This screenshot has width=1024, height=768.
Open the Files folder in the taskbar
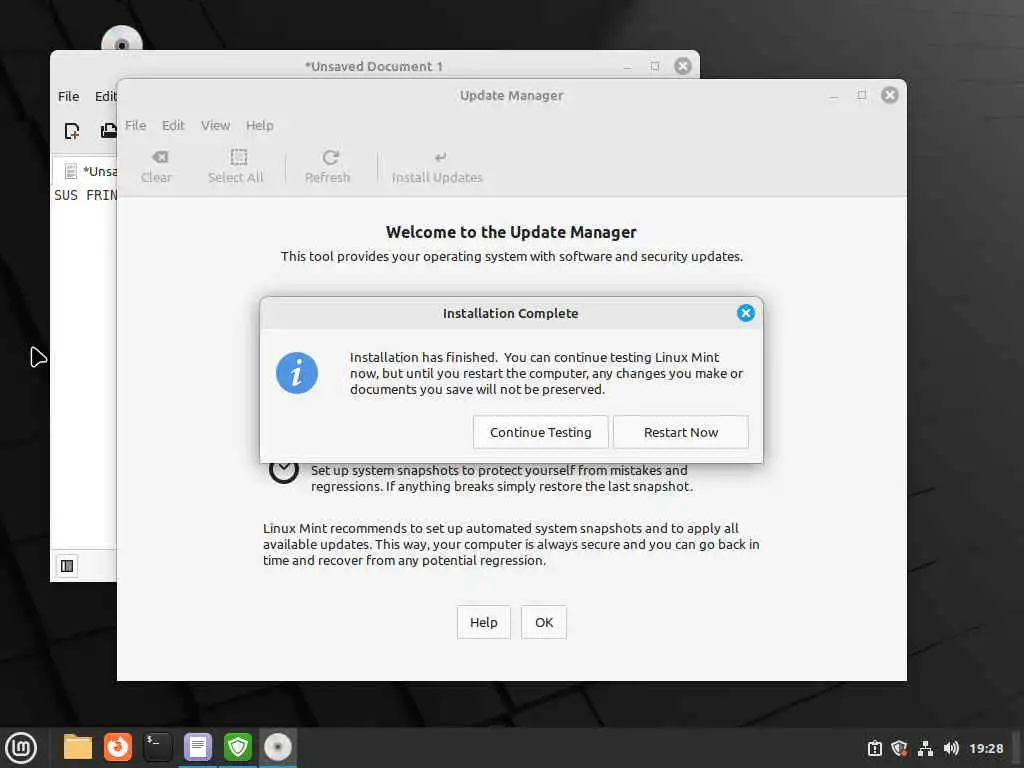[x=78, y=747]
